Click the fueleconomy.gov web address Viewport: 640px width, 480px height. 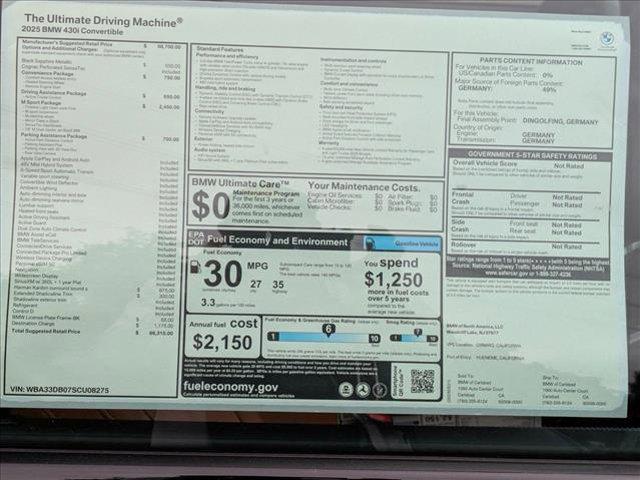[231, 386]
